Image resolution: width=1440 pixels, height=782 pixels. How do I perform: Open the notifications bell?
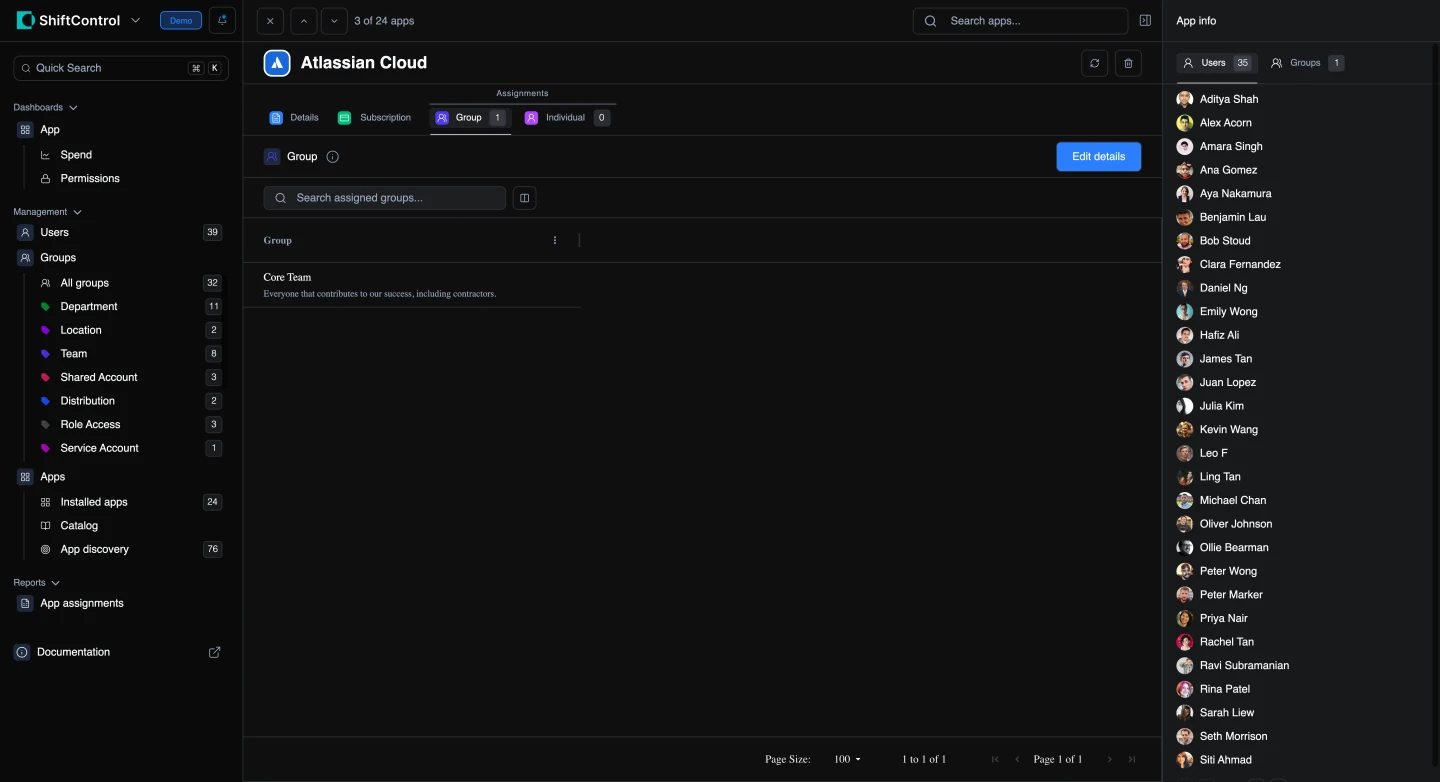222,20
